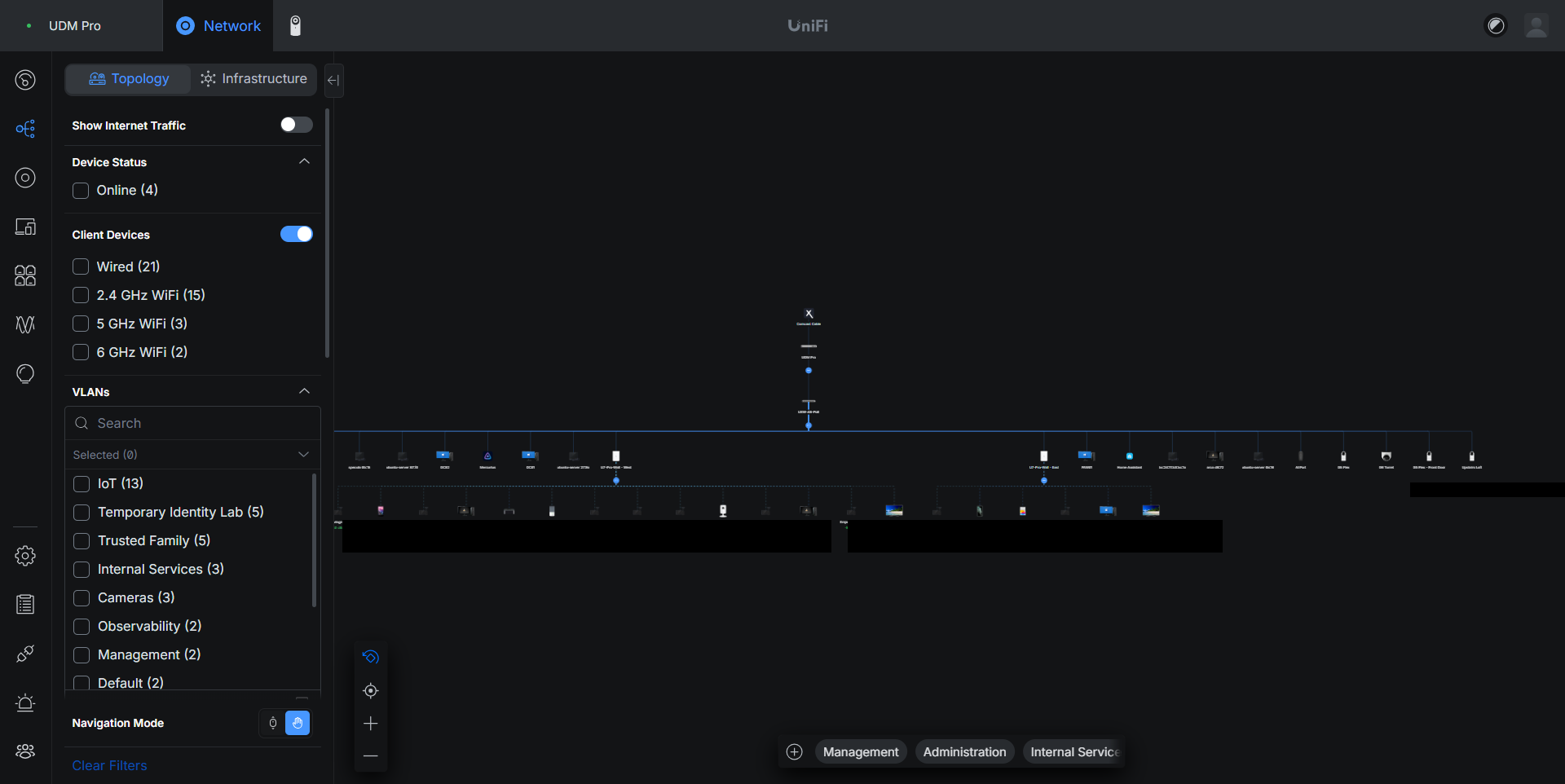Toggle the theme icon in the top right
1565x784 pixels.
tap(1496, 26)
